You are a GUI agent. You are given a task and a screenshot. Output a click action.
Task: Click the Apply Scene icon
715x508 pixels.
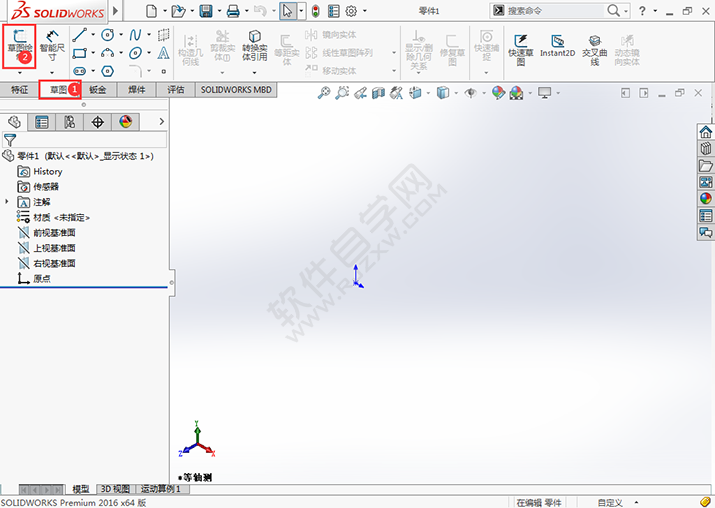(516, 93)
